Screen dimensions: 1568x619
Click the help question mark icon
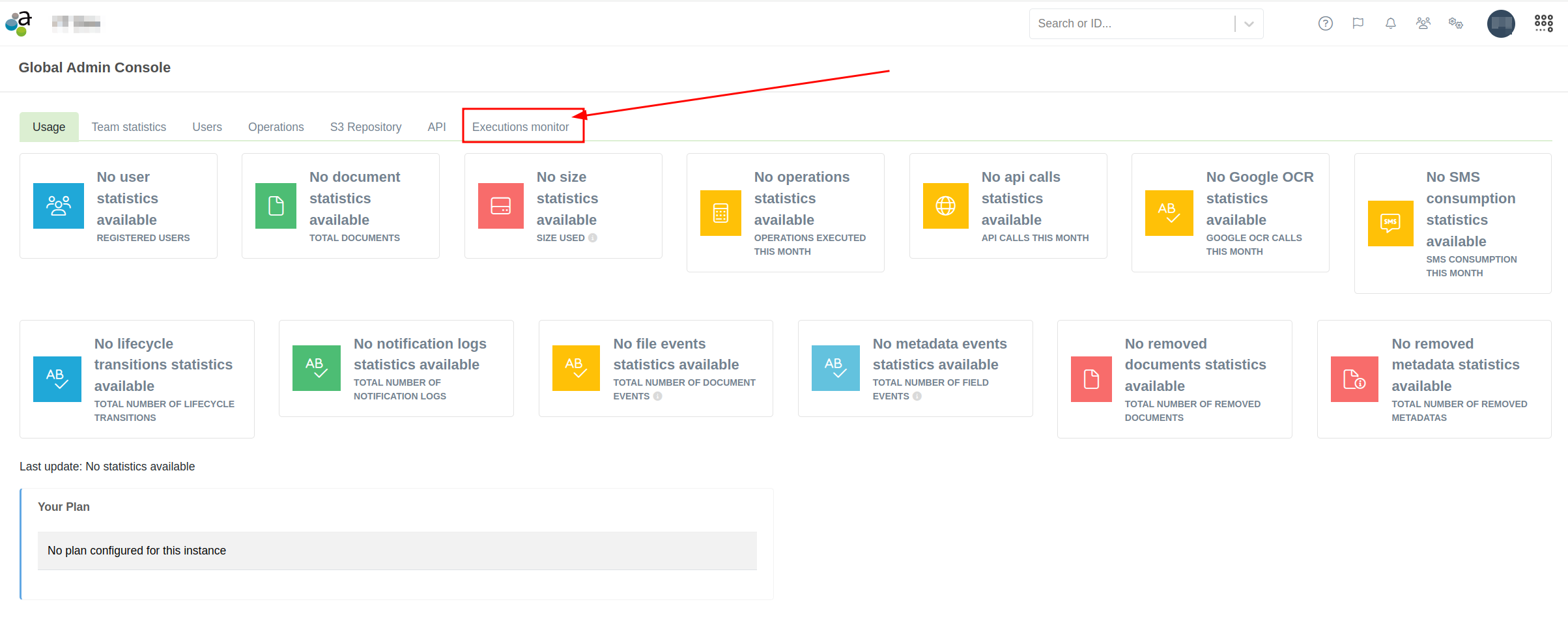pos(1325,23)
